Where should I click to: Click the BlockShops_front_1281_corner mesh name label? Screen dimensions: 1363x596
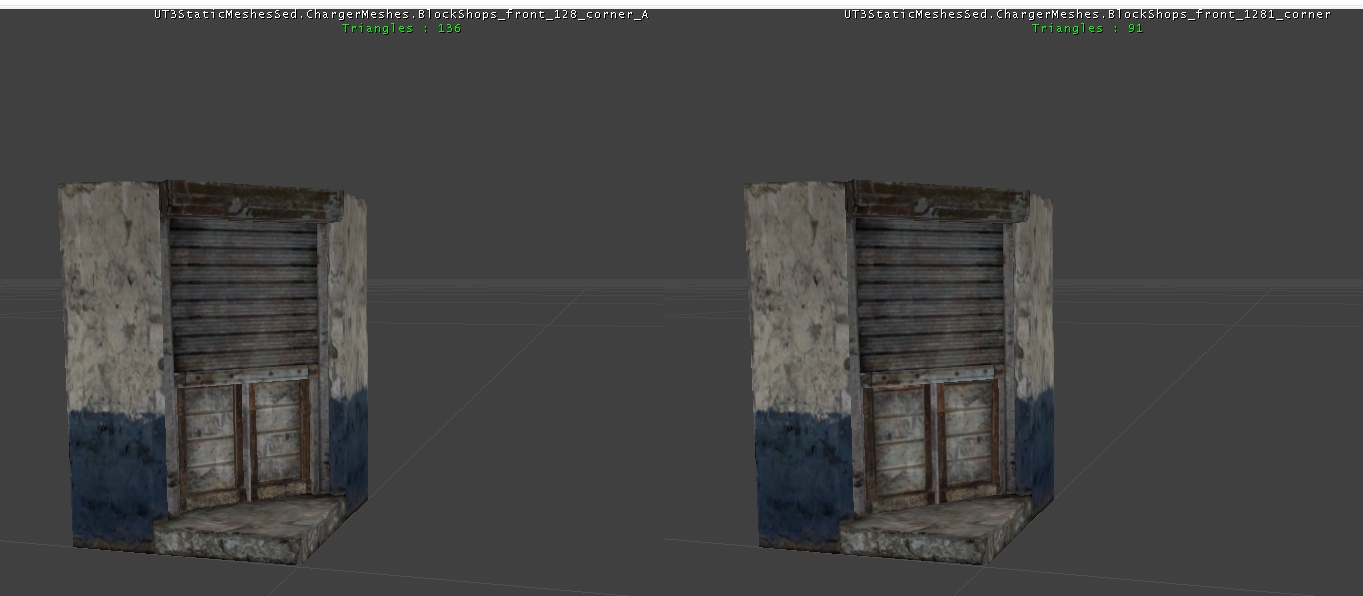[1087, 15]
